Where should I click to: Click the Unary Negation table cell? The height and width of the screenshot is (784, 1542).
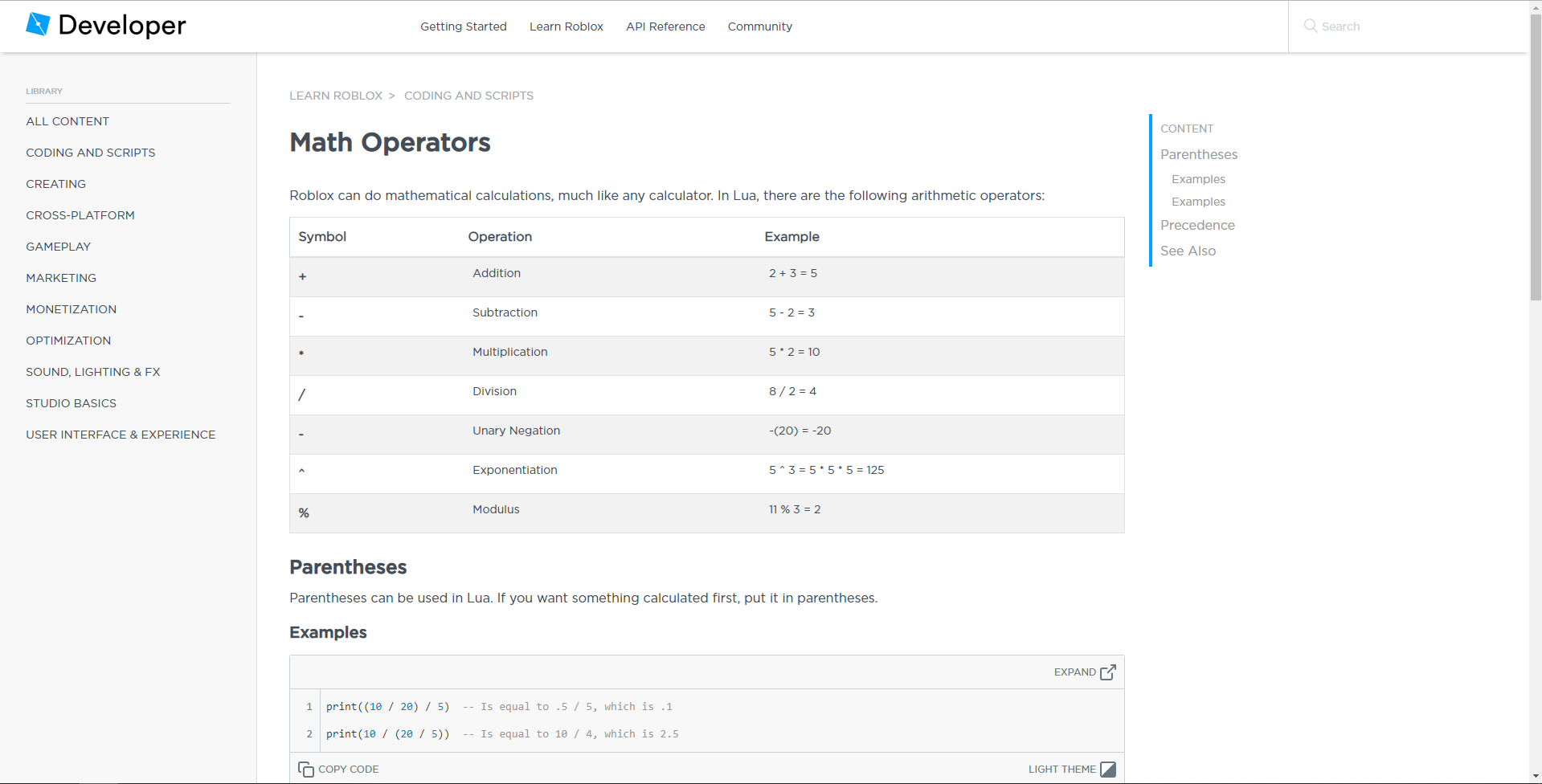[516, 431]
